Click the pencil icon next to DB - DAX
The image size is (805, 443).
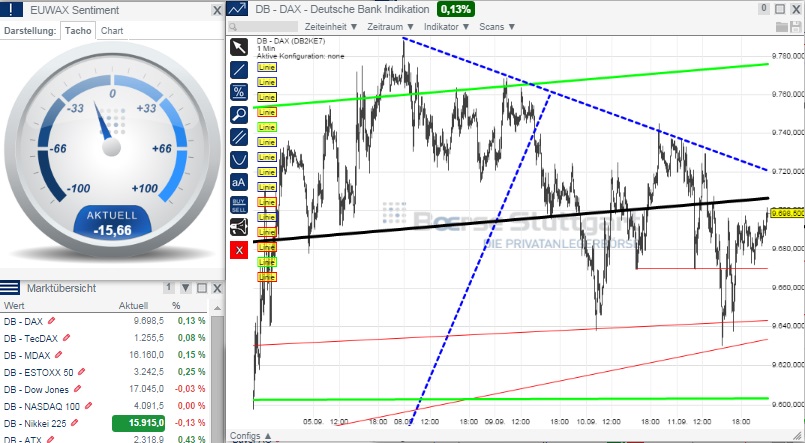click(x=51, y=321)
